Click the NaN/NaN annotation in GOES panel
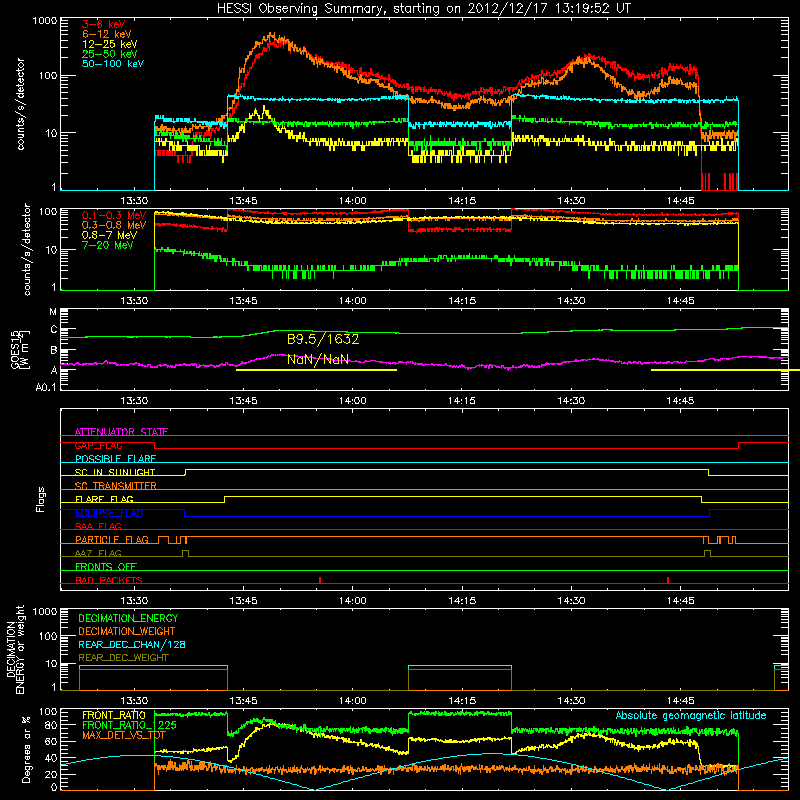This screenshot has width=800, height=800. (318, 359)
